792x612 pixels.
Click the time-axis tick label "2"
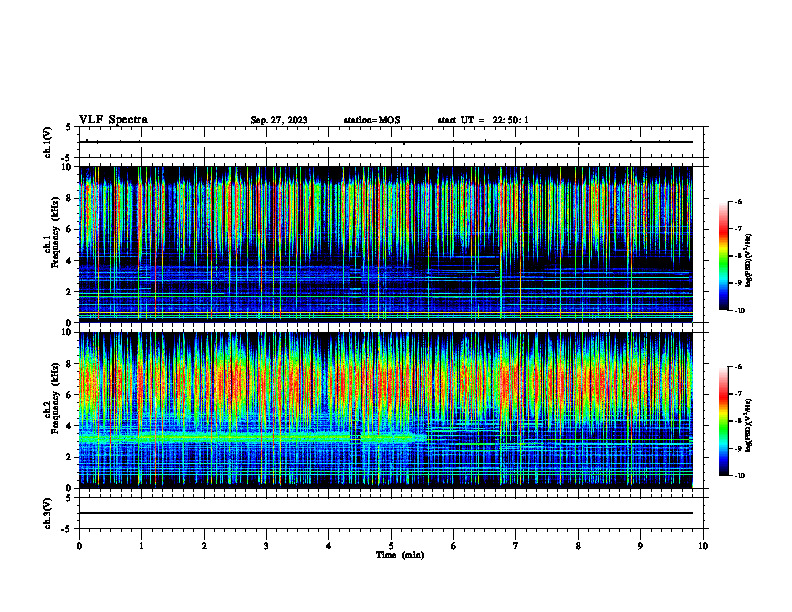click(x=204, y=546)
